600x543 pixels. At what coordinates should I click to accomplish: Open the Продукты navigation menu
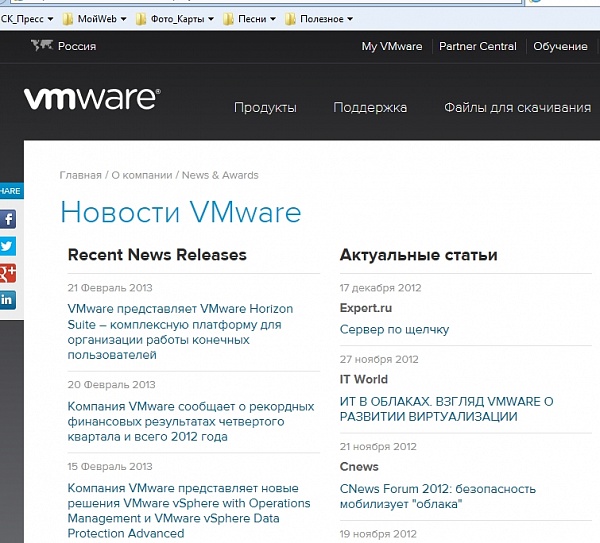pyautogui.click(x=265, y=108)
